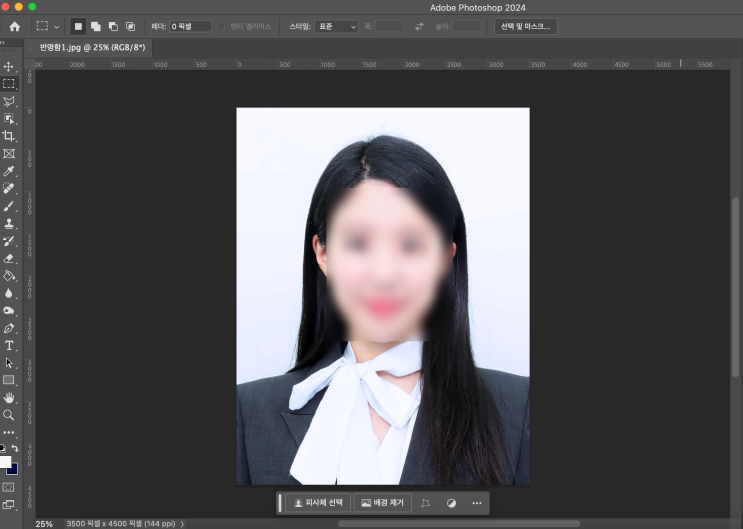The image size is (743, 529).
Task: Select the Sponge tool
Action: tap(9, 310)
